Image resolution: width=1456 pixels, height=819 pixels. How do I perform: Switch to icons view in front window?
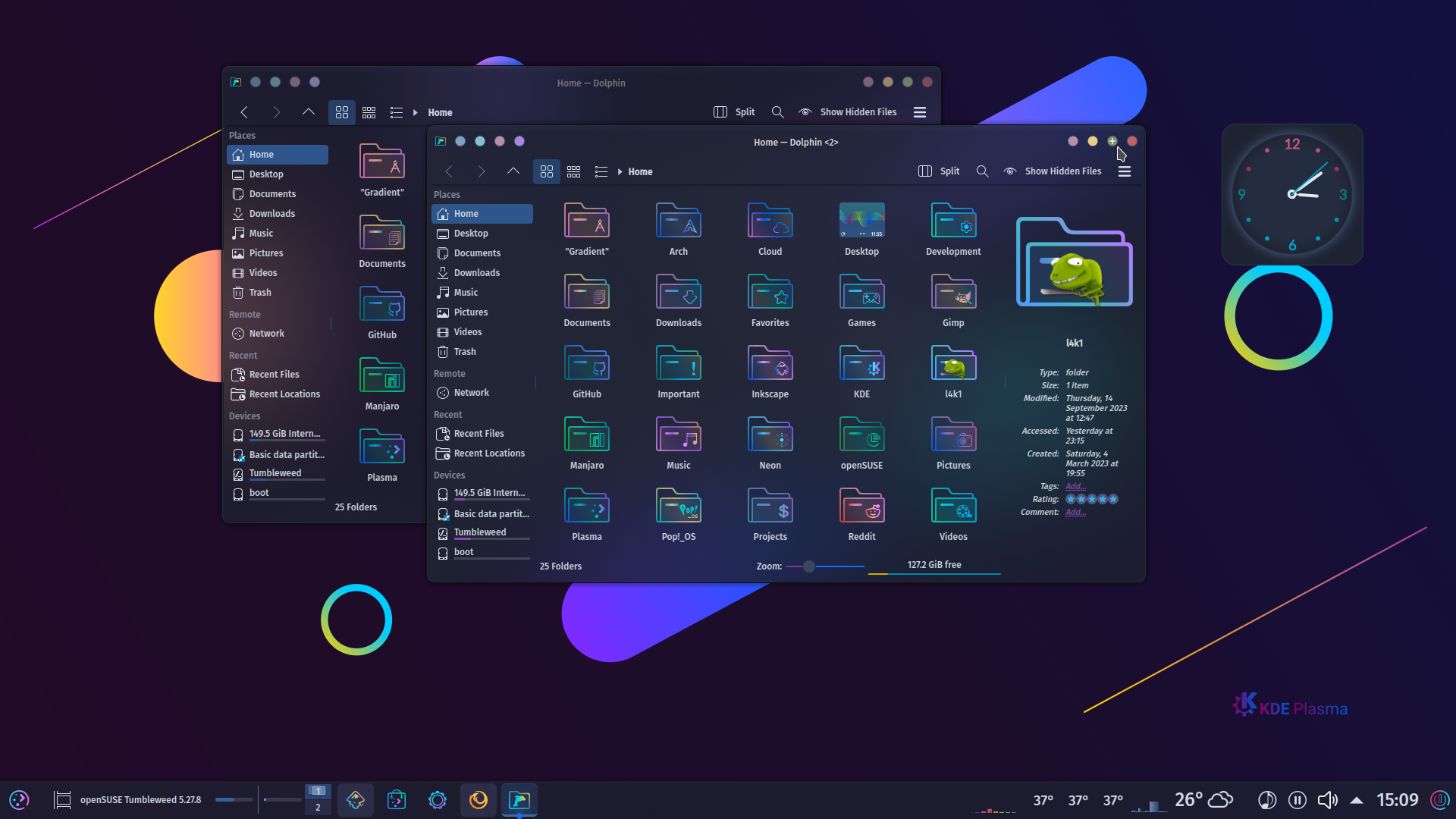click(x=547, y=171)
